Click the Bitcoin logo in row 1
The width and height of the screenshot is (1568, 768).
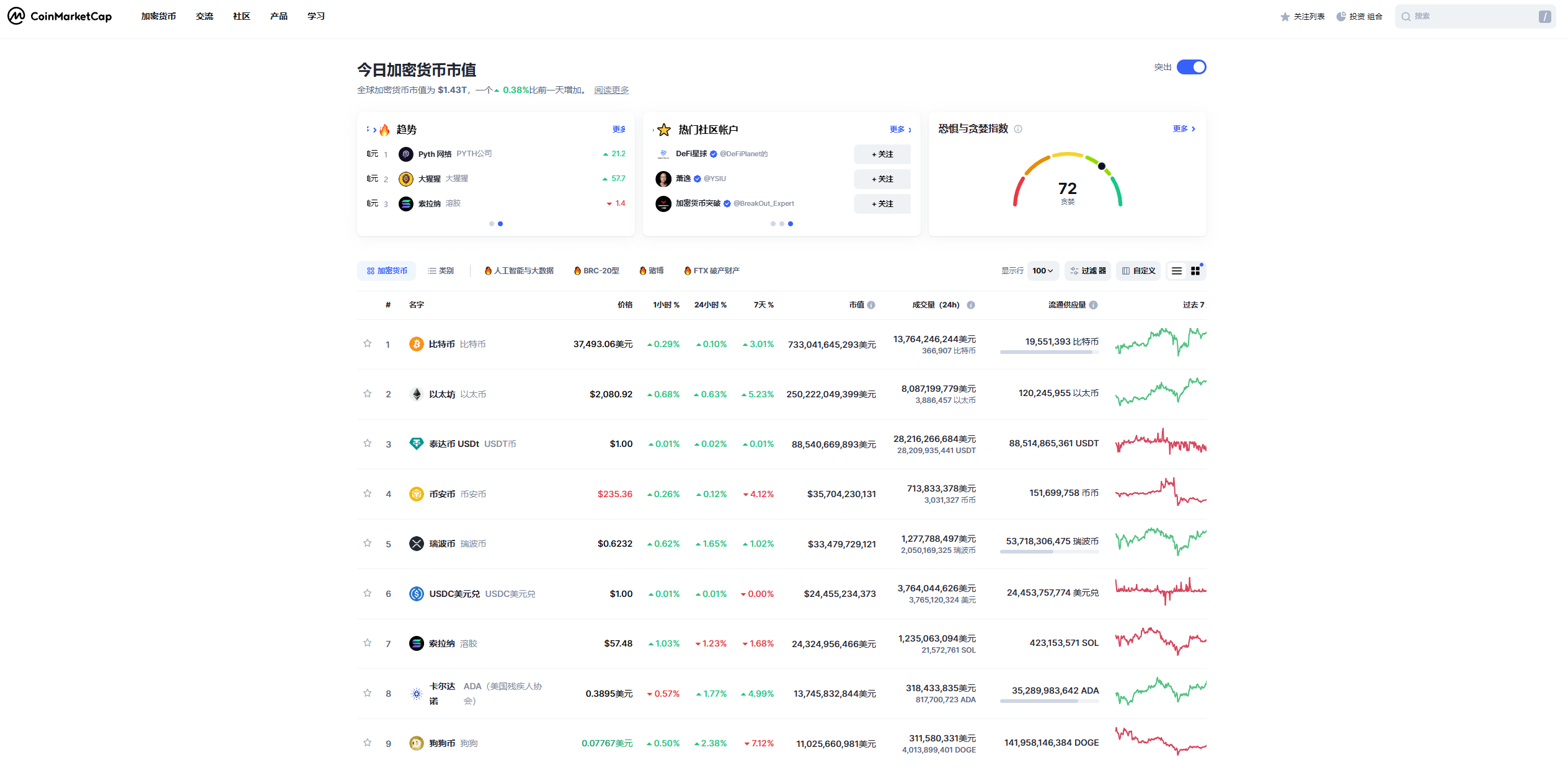(417, 344)
